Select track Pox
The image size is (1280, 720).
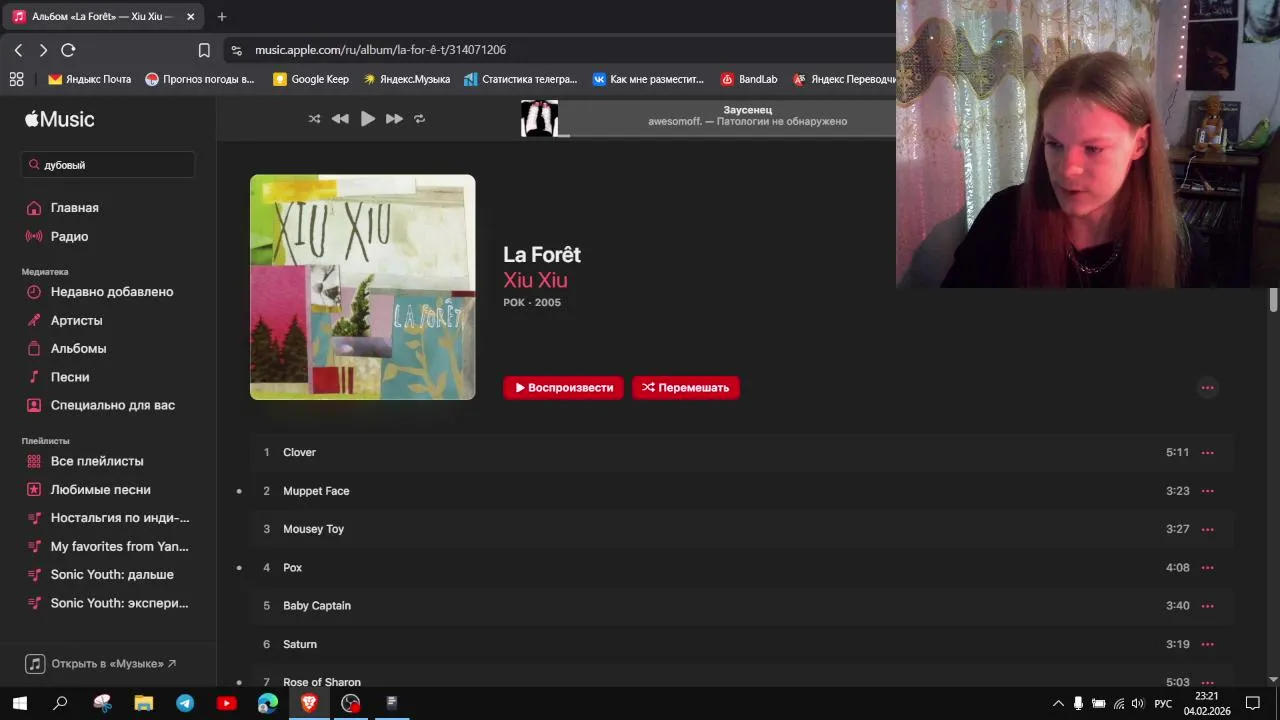(741, 568)
